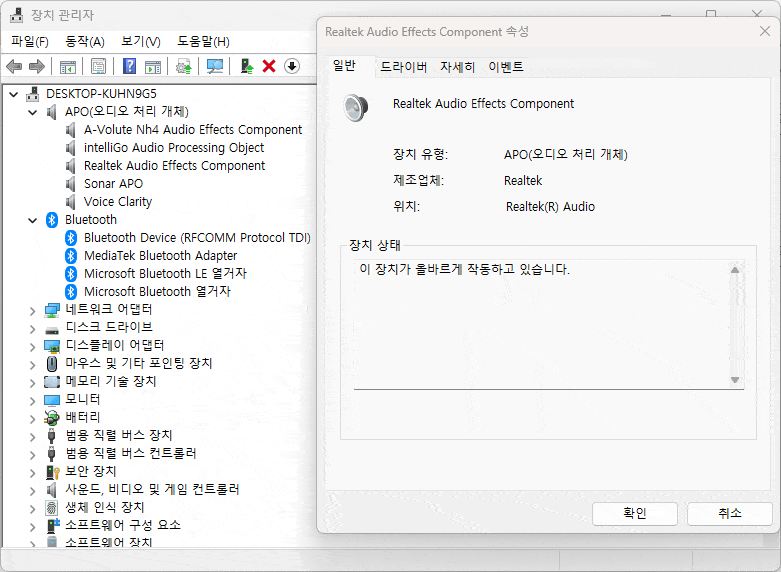Click the display adapters category icon
The width and height of the screenshot is (781, 572).
click(x=52, y=346)
